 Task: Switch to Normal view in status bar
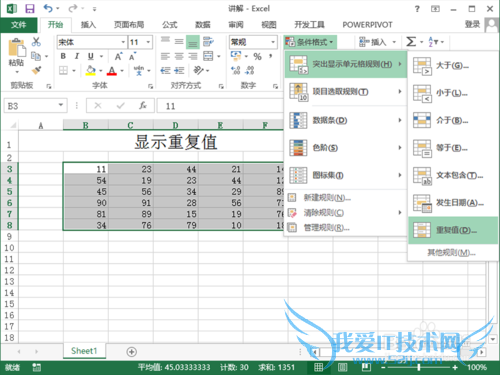[318, 367]
